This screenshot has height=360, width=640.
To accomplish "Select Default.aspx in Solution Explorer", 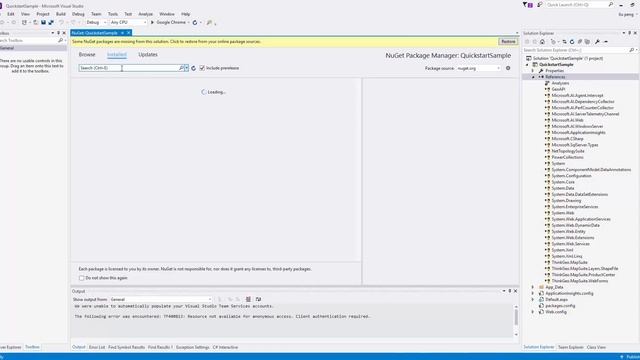I will (556, 300).
